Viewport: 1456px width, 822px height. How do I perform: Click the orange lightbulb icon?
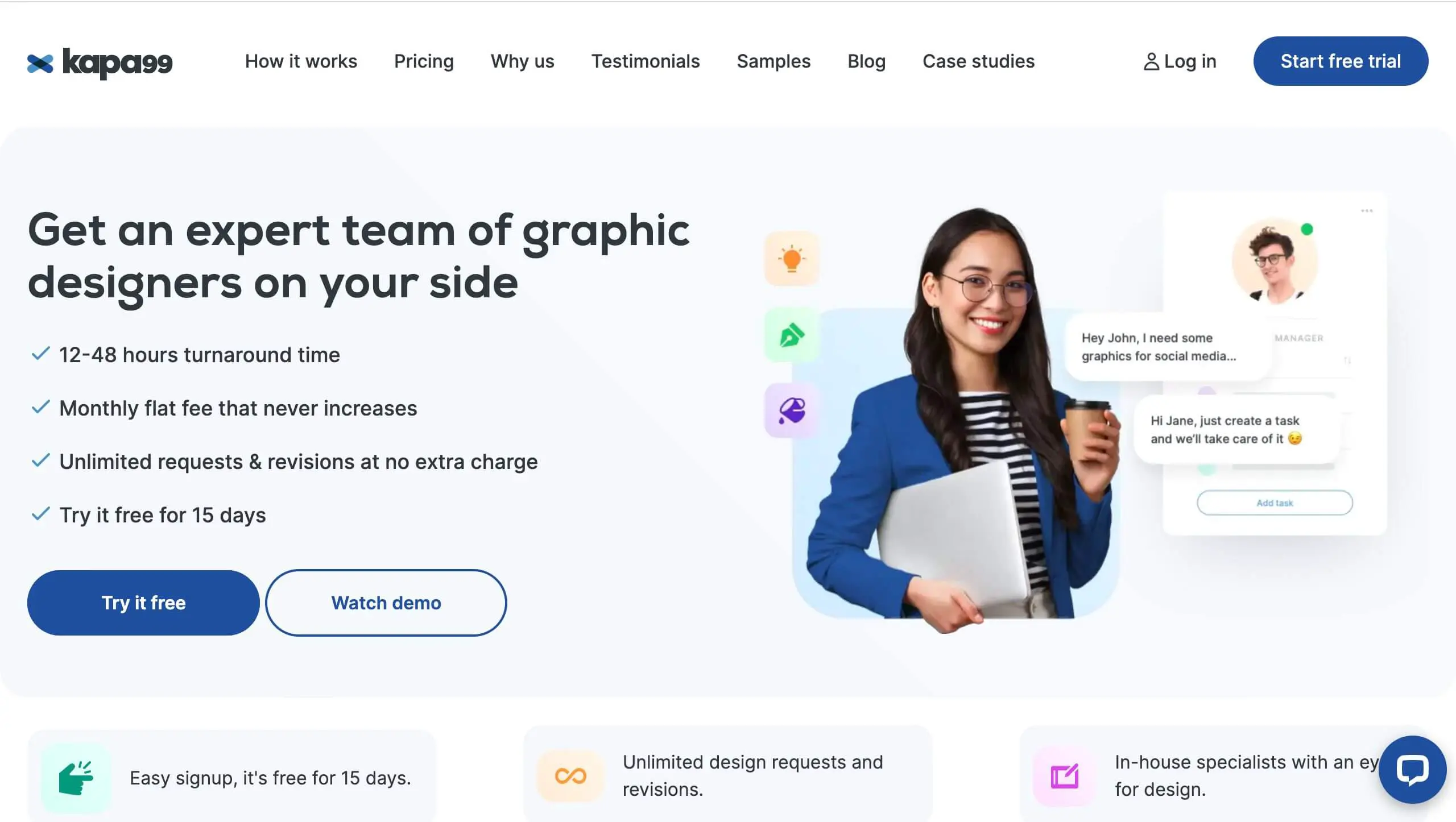(791, 259)
